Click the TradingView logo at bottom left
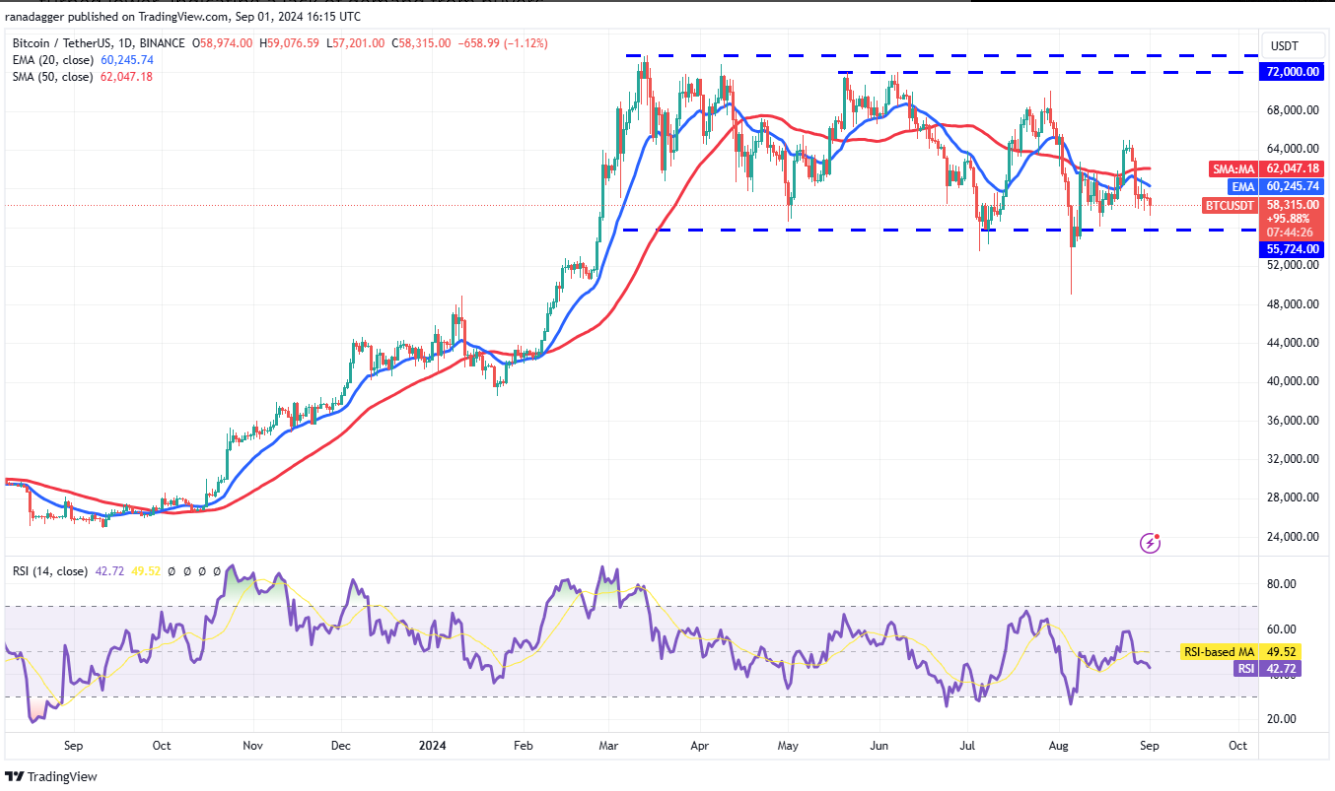 pos(51,777)
